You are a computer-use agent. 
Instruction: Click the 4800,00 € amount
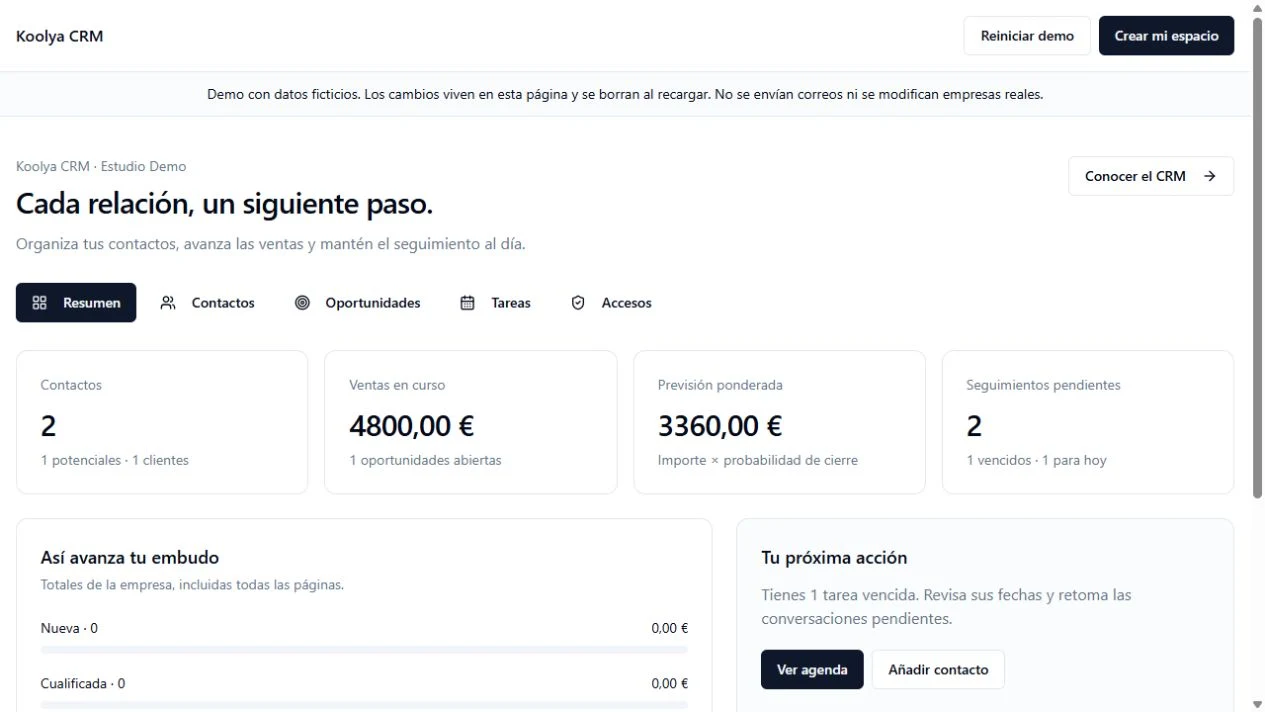[x=411, y=426]
